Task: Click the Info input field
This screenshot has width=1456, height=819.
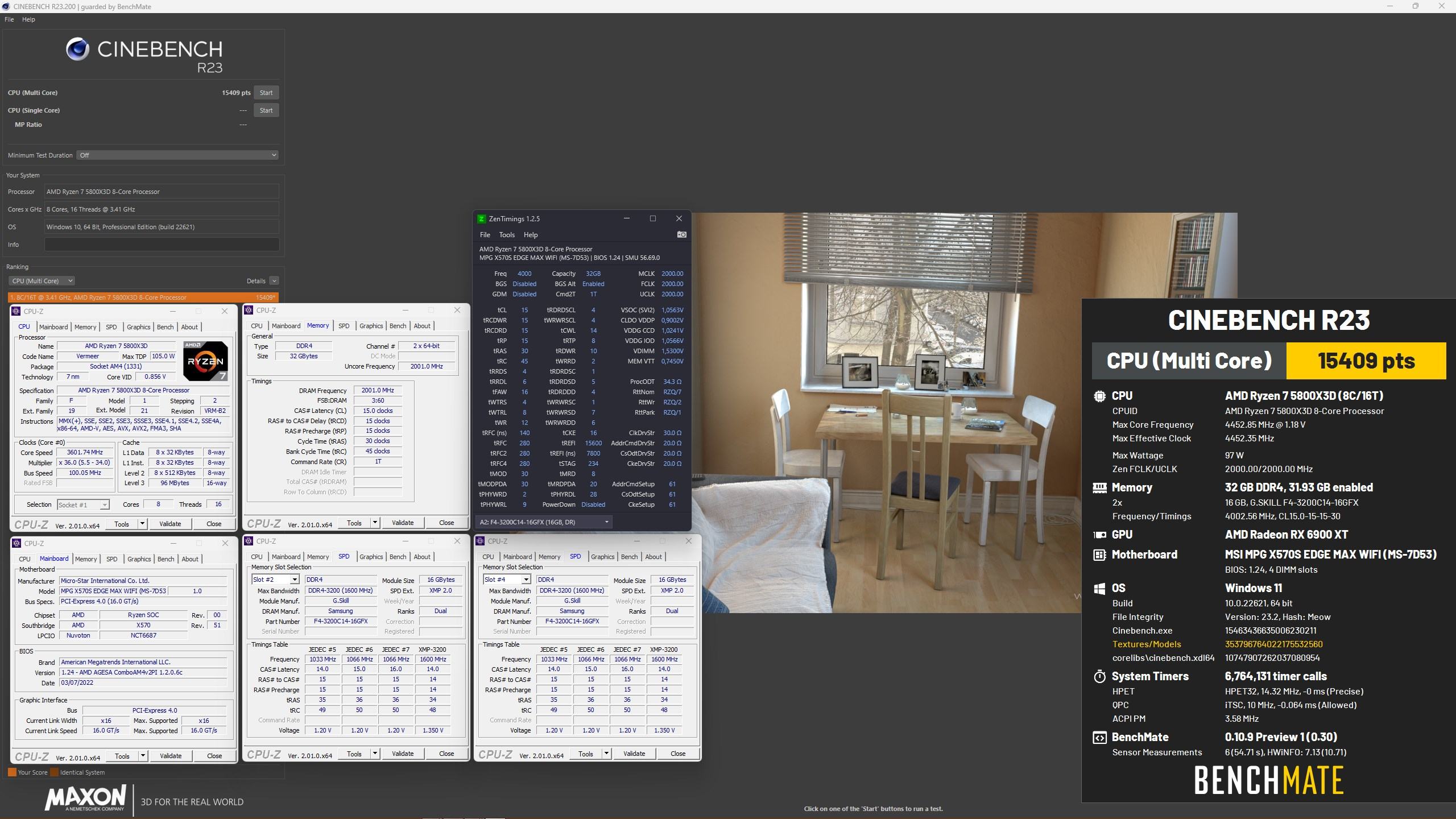Action: [x=162, y=245]
